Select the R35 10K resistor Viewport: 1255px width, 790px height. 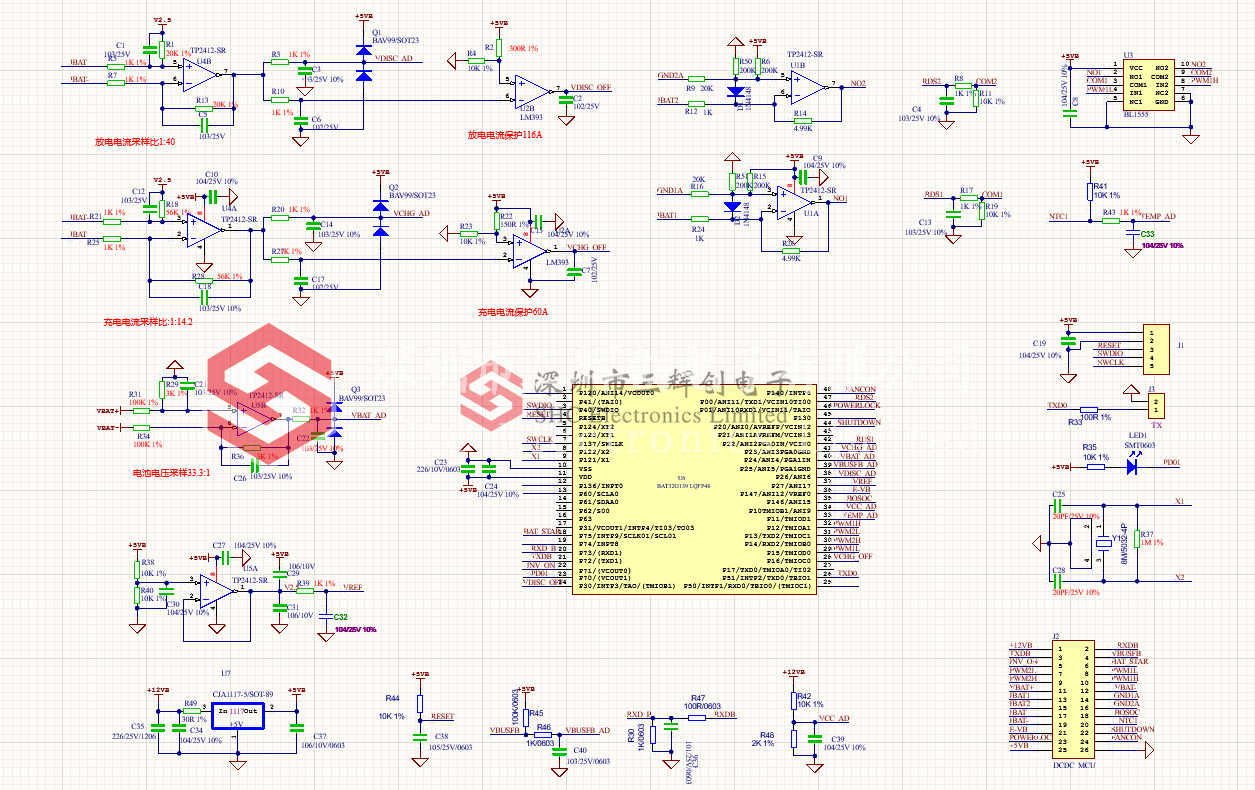coord(1096,466)
